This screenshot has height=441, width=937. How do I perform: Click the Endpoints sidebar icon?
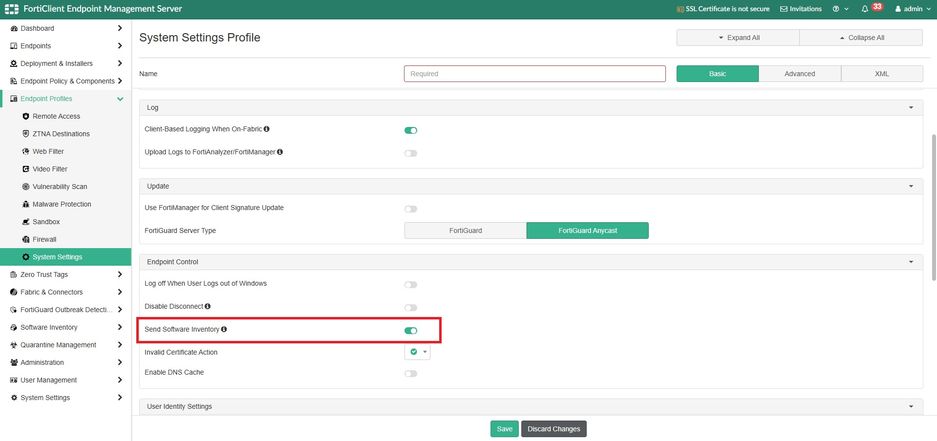coord(14,46)
